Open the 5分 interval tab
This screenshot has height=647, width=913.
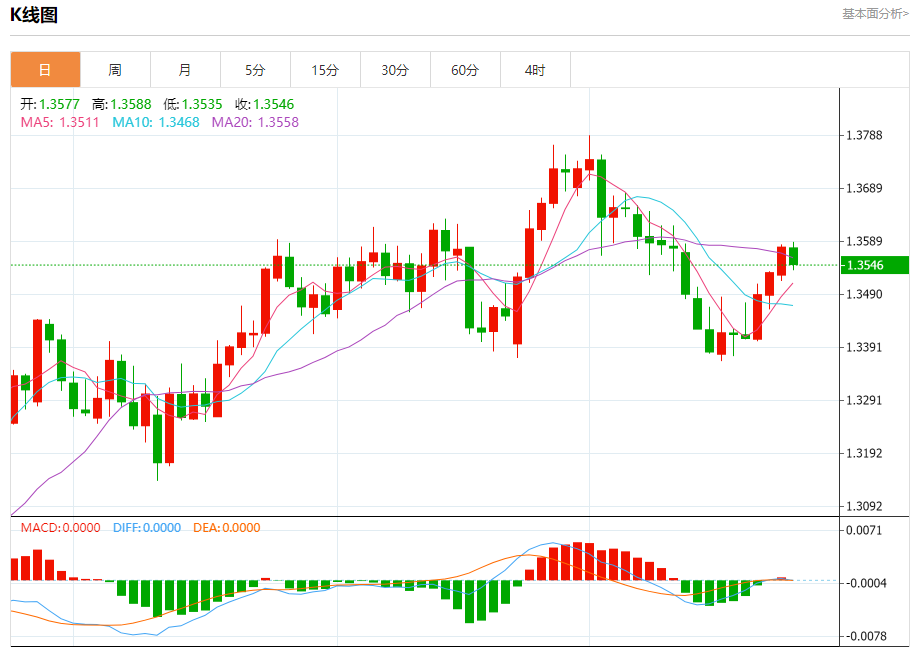pyautogui.click(x=255, y=70)
